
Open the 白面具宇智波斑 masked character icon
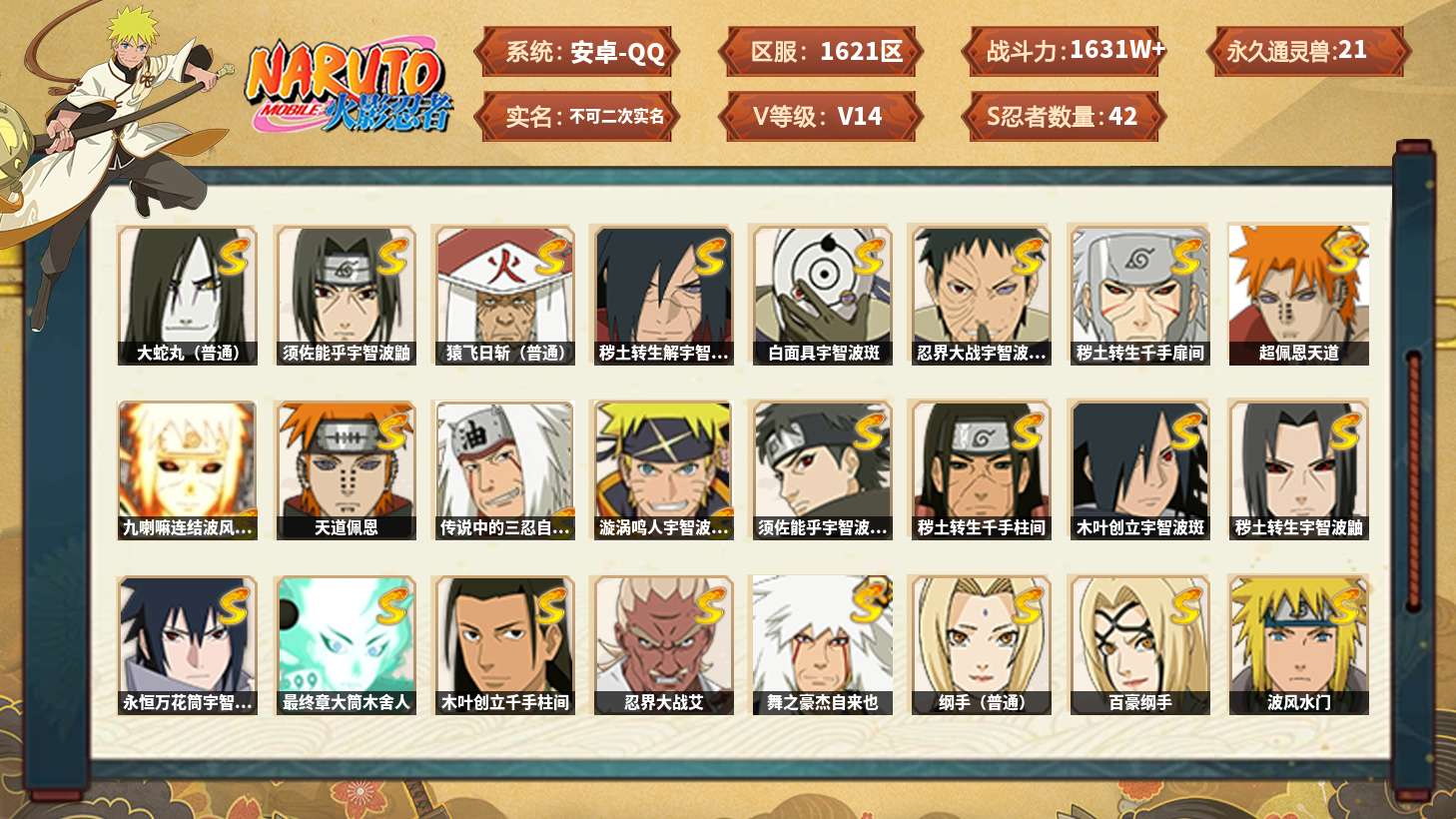click(x=822, y=295)
